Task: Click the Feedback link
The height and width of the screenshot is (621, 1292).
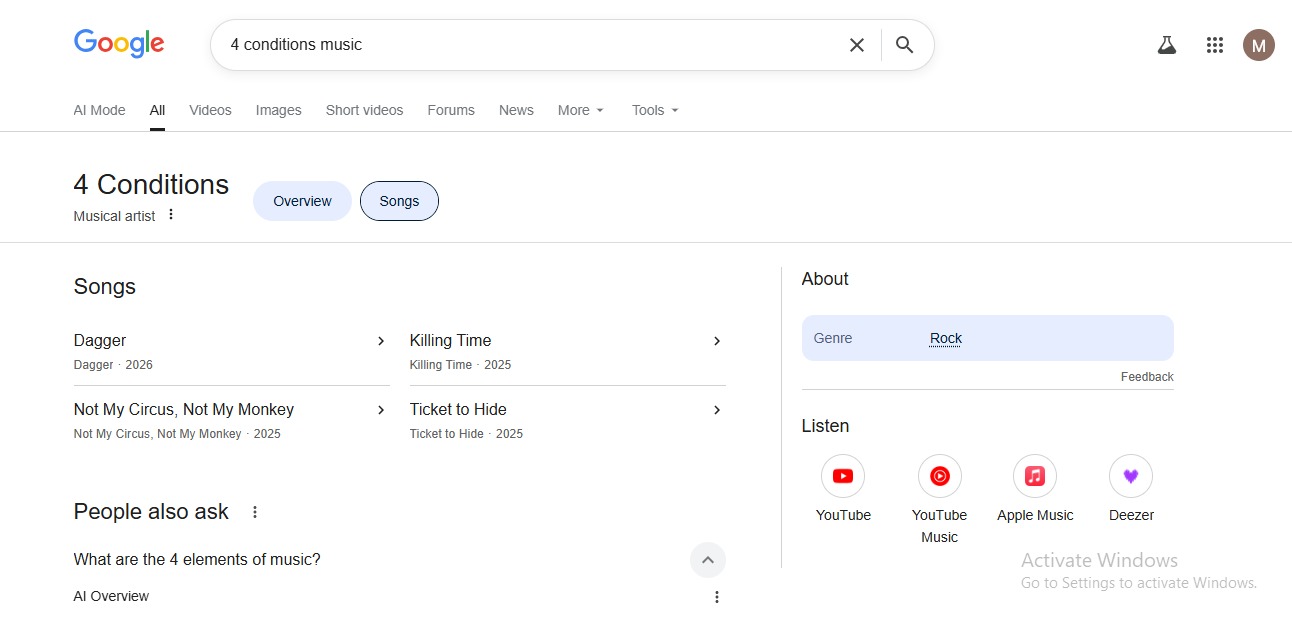Action: pos(1147,377)
